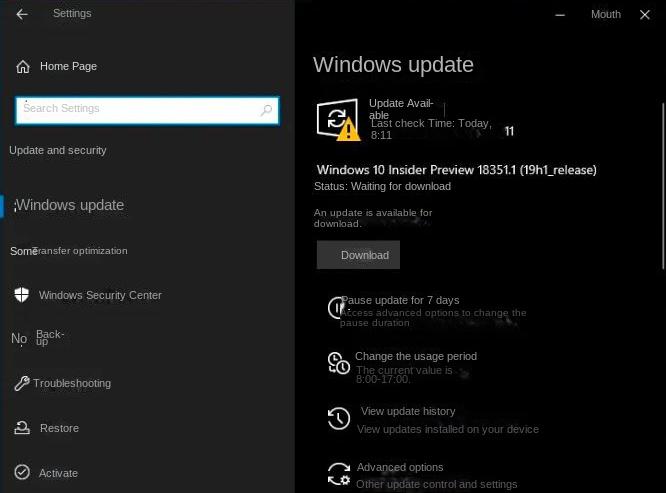This screenshot has height=493, width=666.
Task: Click the search magnifier icon
Action: (267, 110)
